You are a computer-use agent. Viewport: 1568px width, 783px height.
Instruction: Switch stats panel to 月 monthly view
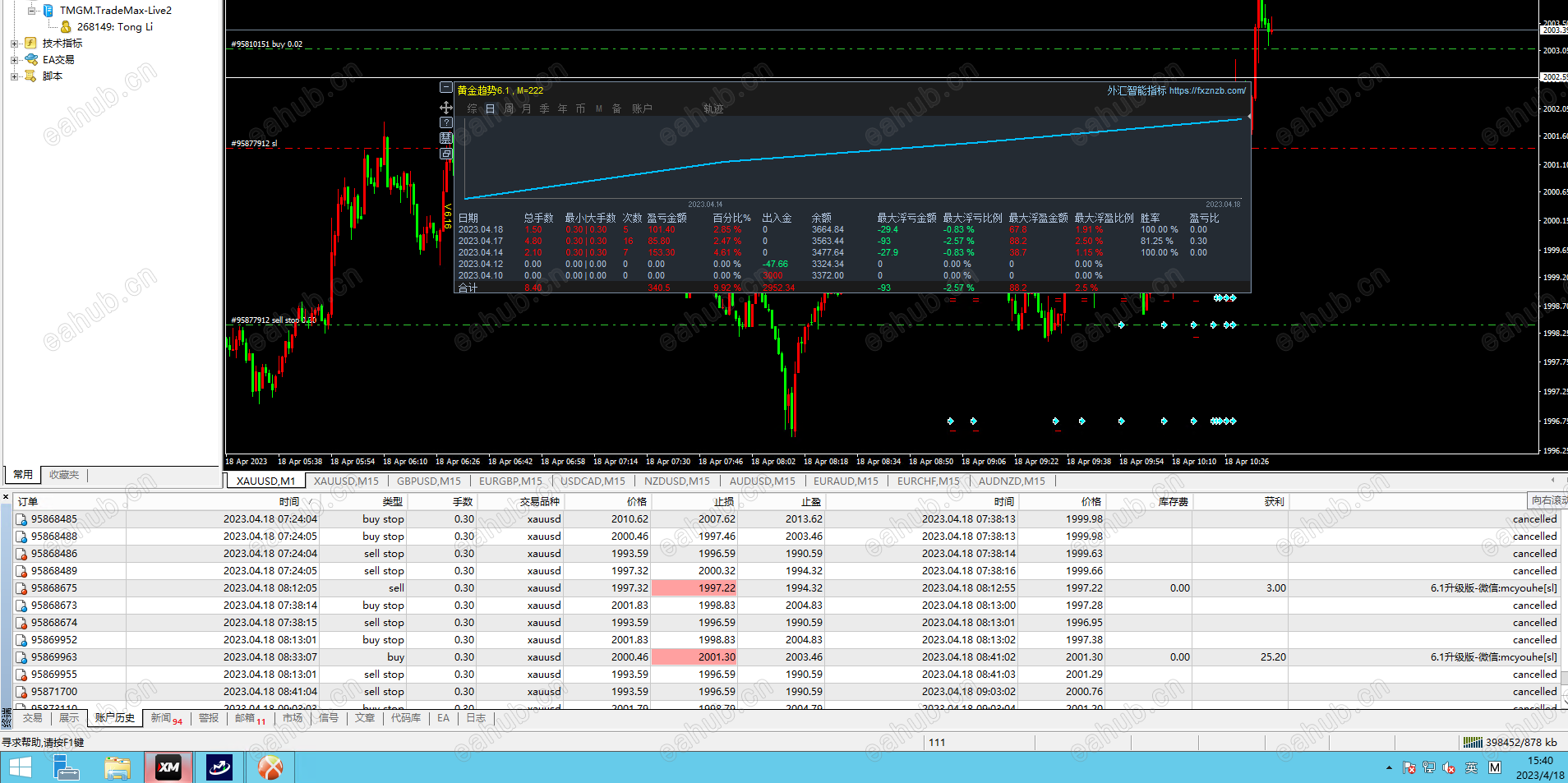[526, 108]
